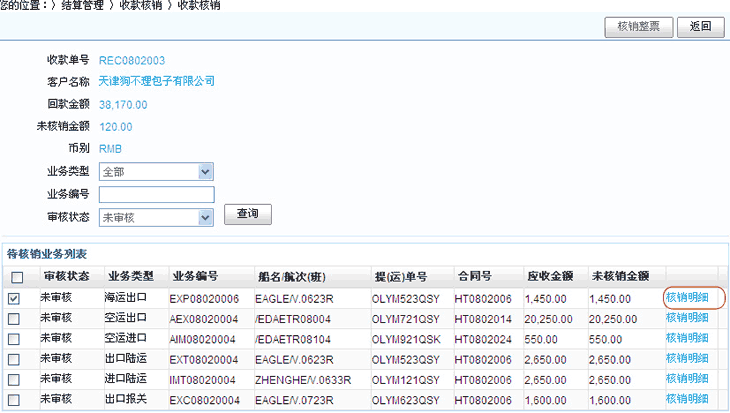Check the checkbox for AEX08020004 row
The image size is (730, 413).
point(15,318)
